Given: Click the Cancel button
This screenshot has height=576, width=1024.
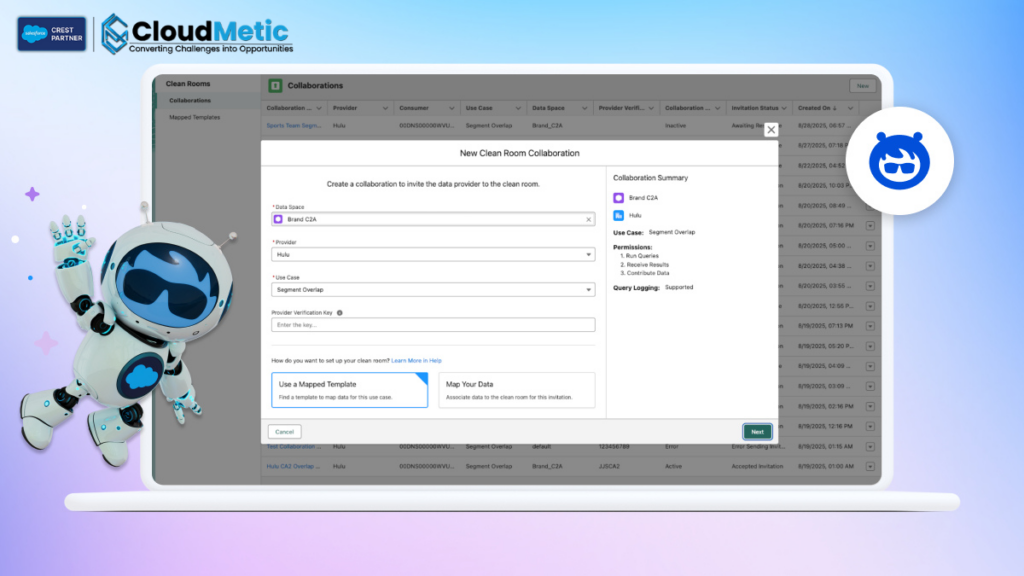Looking at the screenshot, I should (x=284, y=432).
